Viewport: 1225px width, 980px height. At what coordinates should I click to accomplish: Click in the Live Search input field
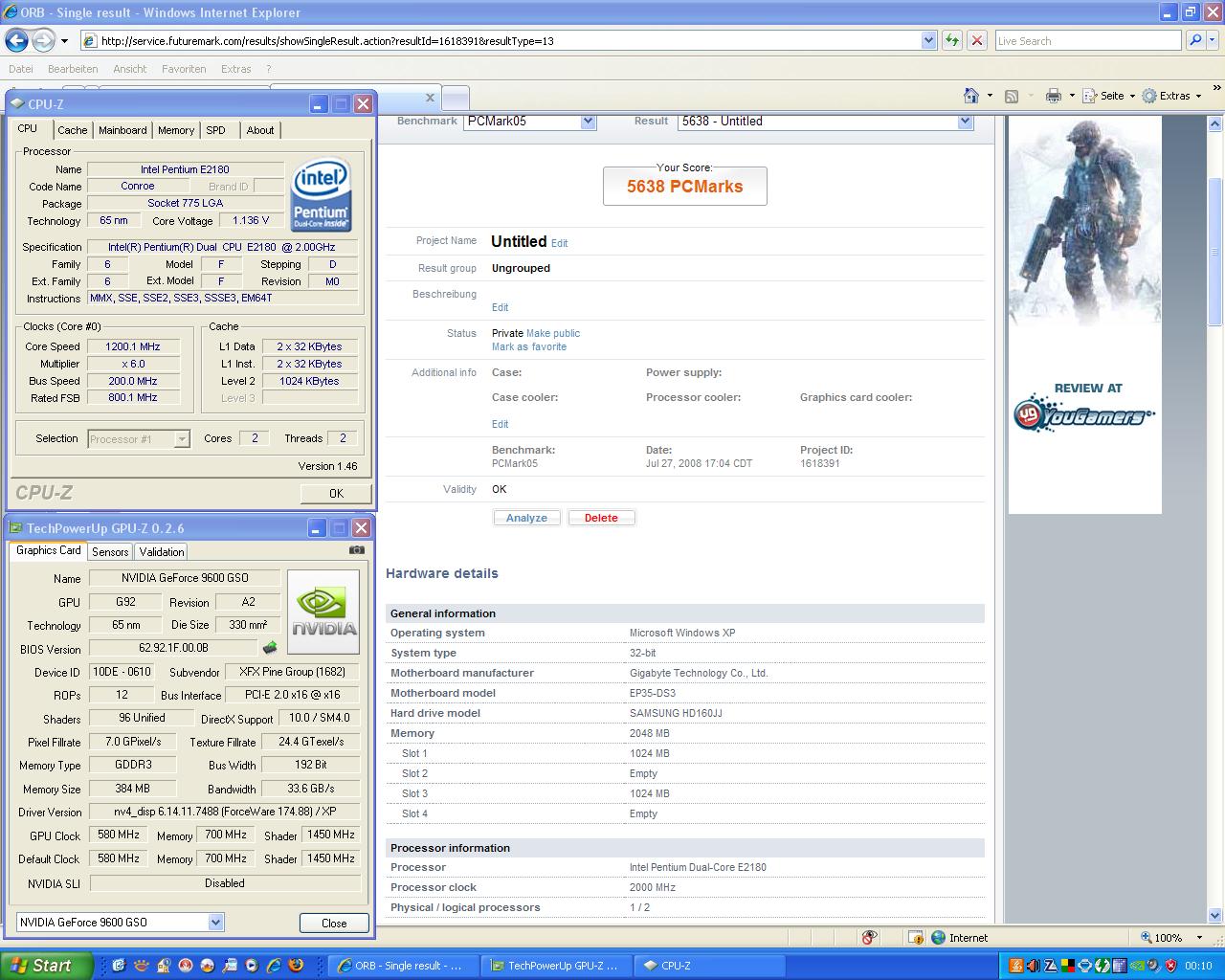click(x=1087, y=40)
